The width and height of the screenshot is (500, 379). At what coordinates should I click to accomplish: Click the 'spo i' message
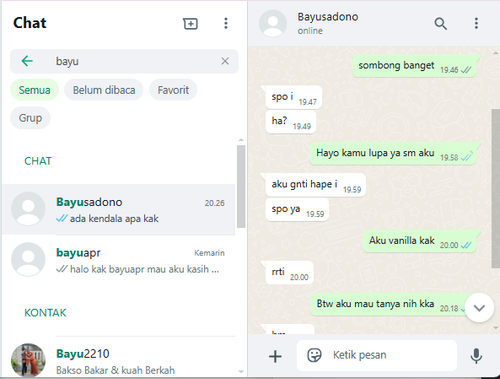pos(294,97)
